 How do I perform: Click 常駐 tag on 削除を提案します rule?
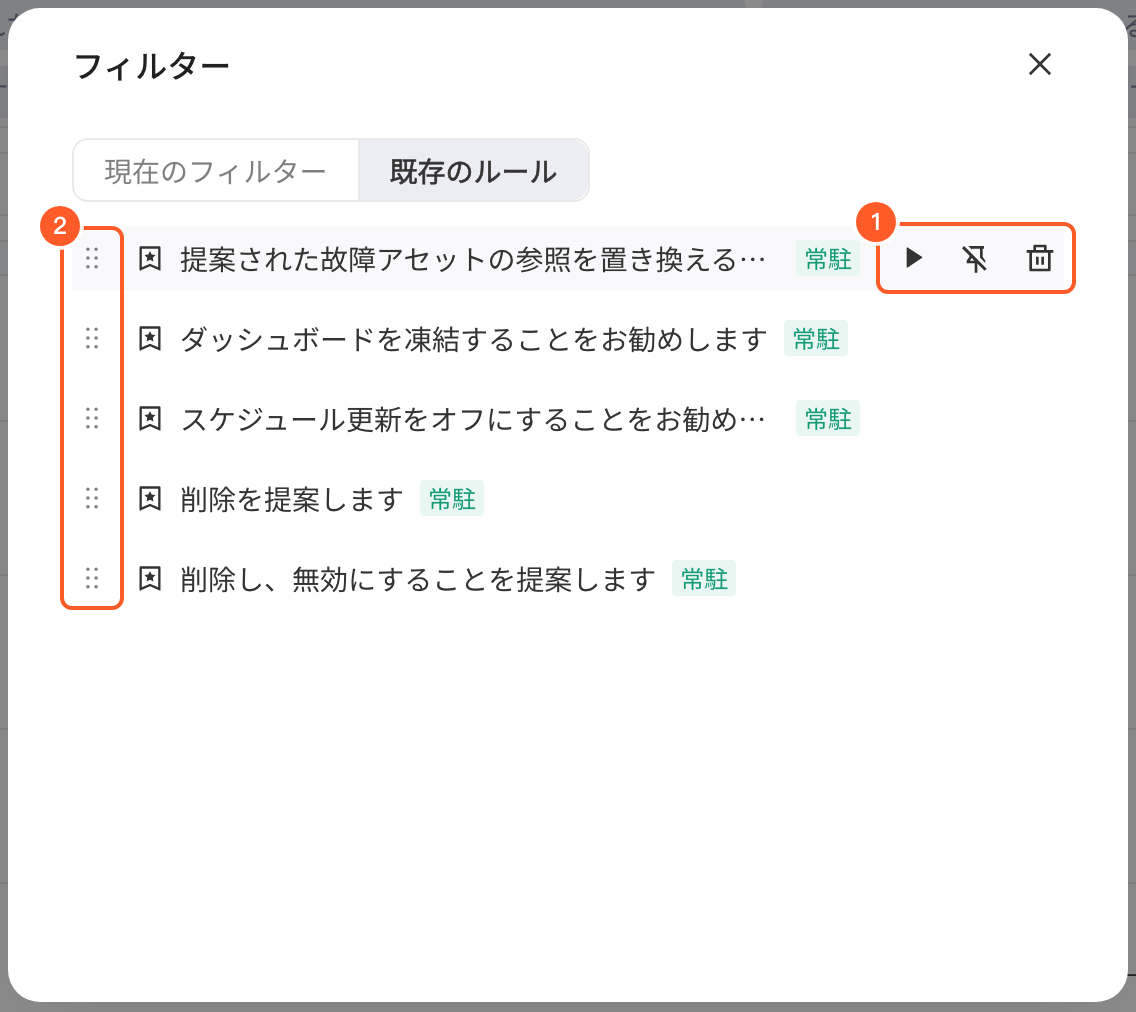[x=452, y=498]
